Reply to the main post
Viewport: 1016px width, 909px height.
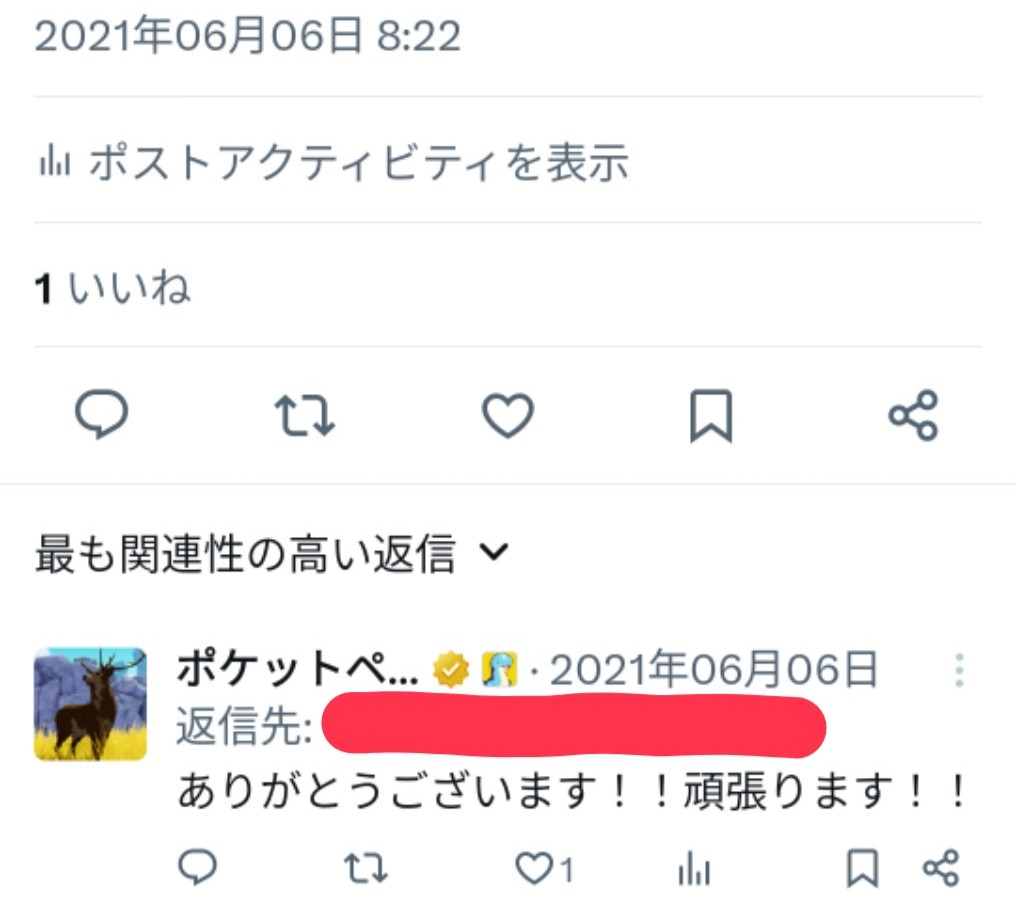[x=102, y=415]
